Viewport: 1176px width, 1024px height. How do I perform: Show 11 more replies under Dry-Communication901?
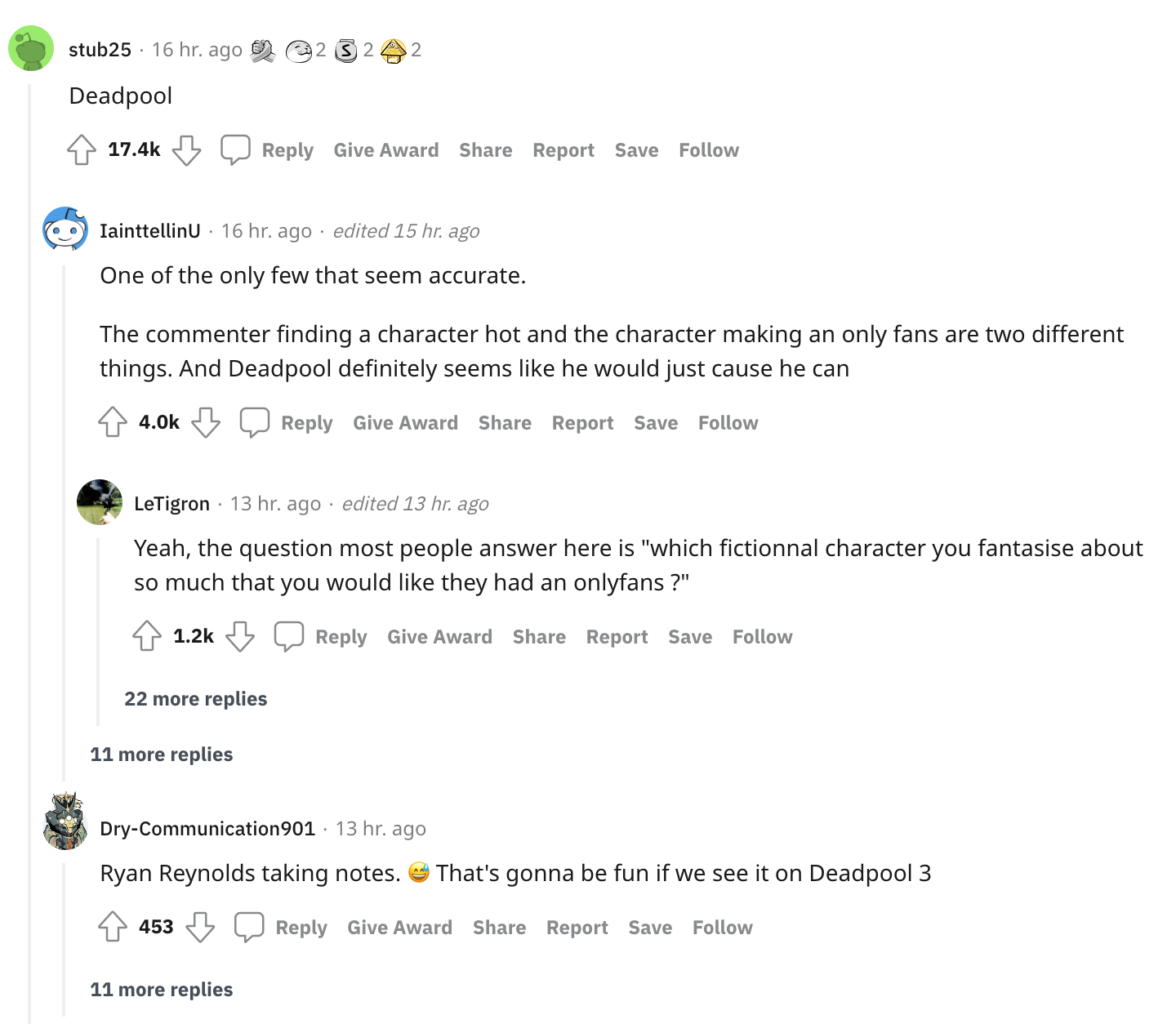161,990
